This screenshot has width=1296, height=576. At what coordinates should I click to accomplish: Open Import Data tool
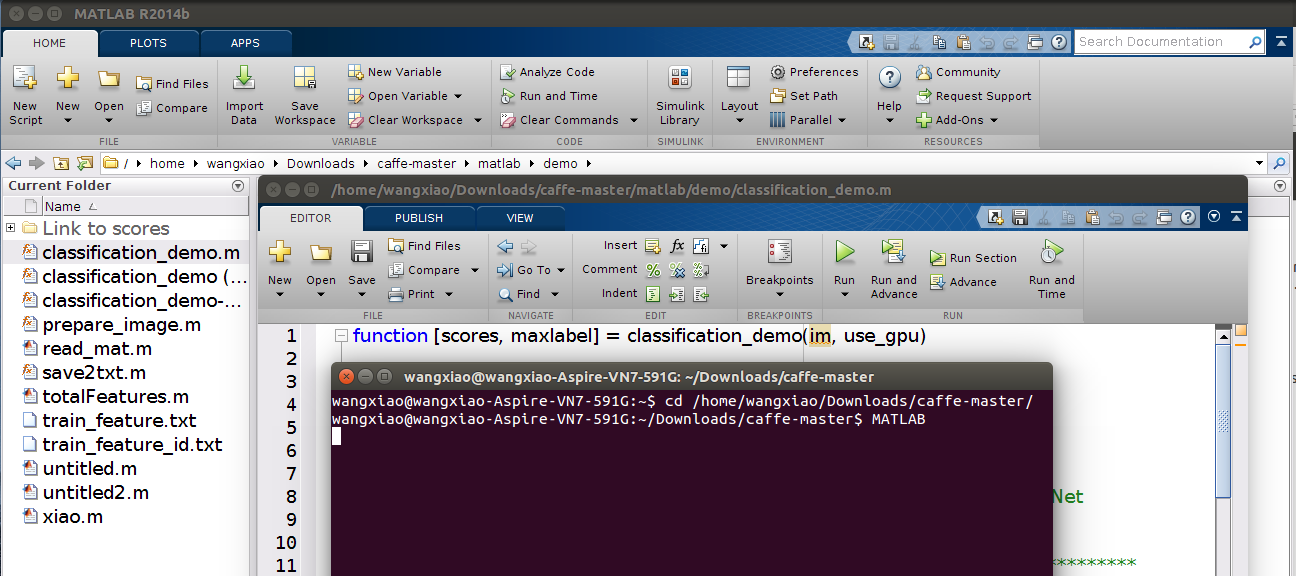[244, 96]
